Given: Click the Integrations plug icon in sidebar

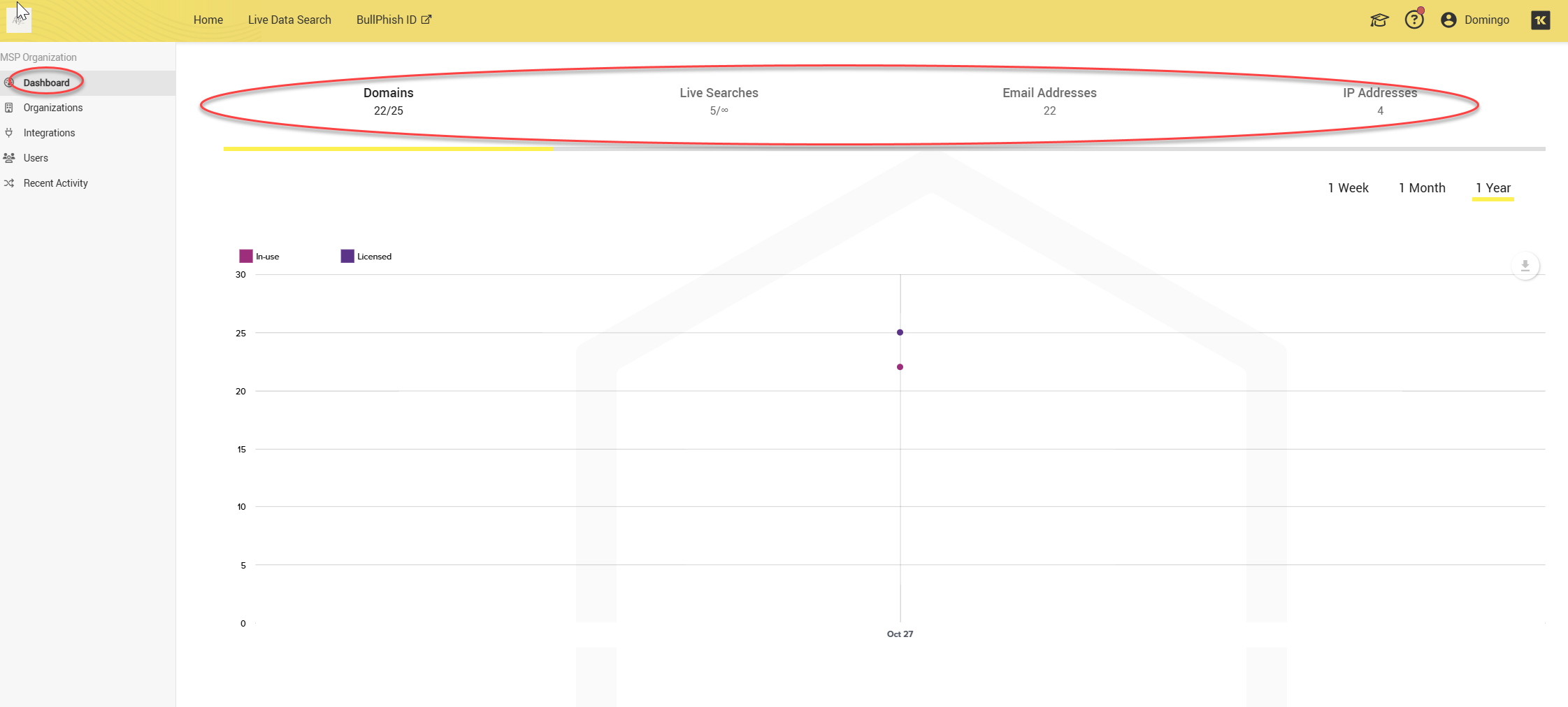Looking at the screenshot, I should point(9,133).
